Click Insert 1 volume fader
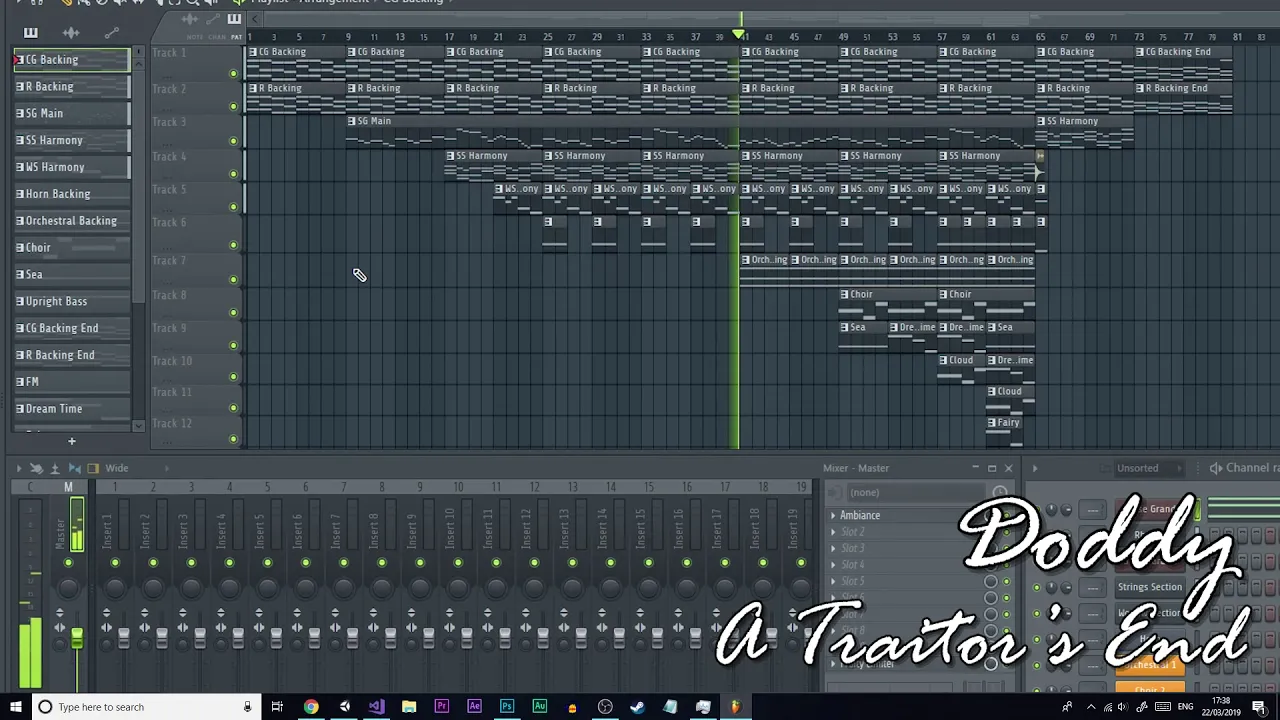The width and height of the screenshot is (1280, 720). (123, 638)
